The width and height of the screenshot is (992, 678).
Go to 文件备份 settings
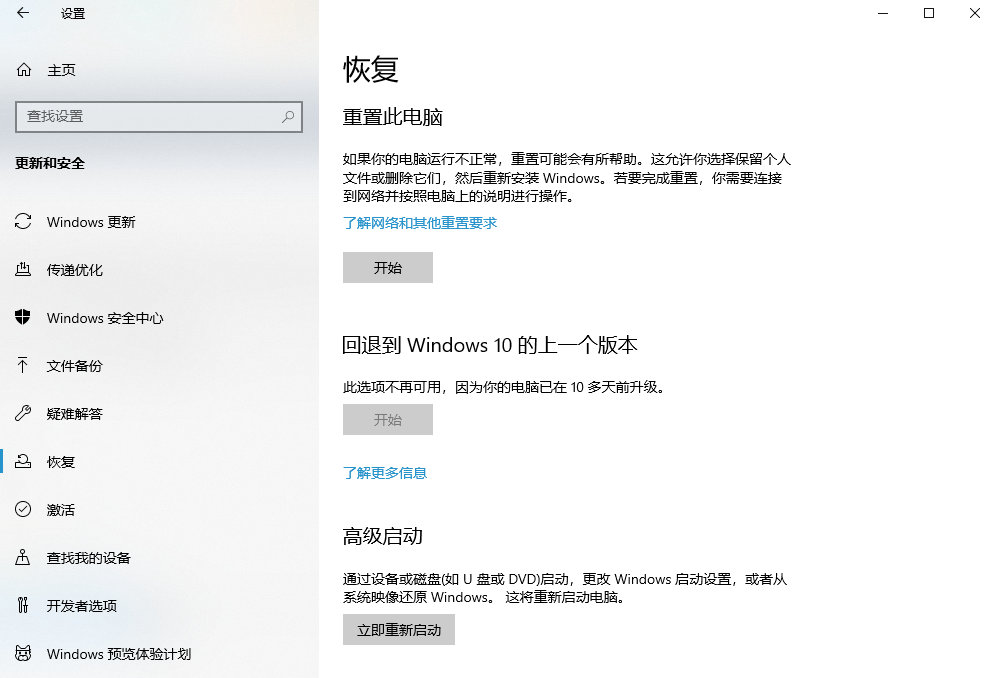click(x=75, y=366)
